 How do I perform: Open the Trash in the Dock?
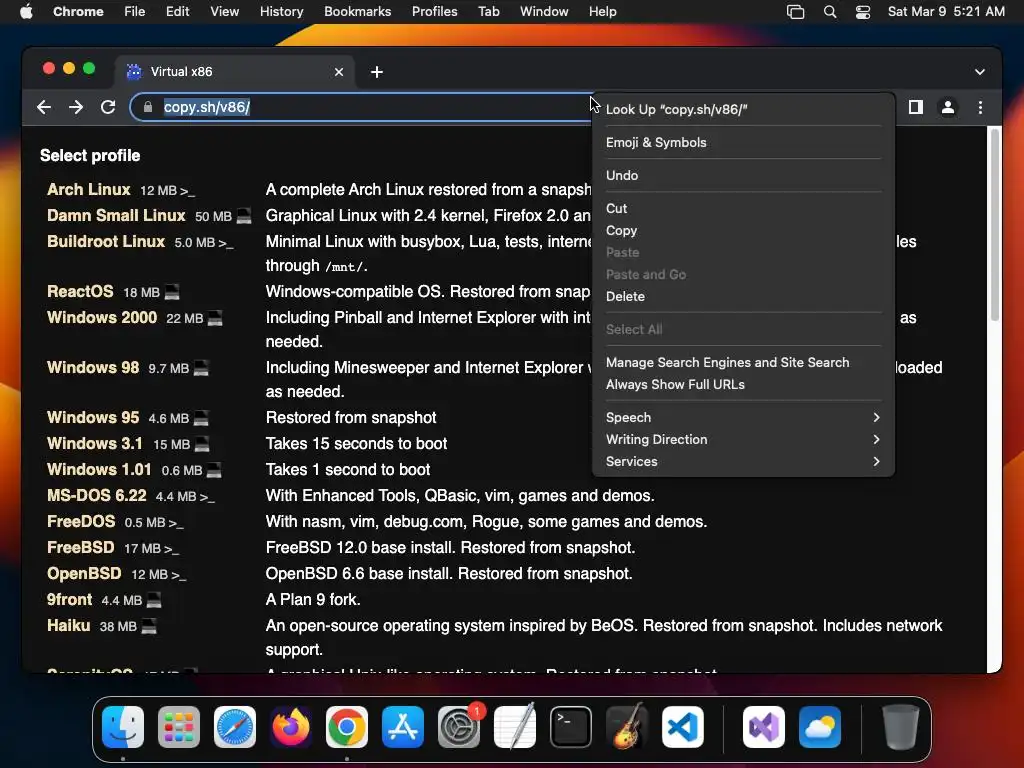[901, 727]
